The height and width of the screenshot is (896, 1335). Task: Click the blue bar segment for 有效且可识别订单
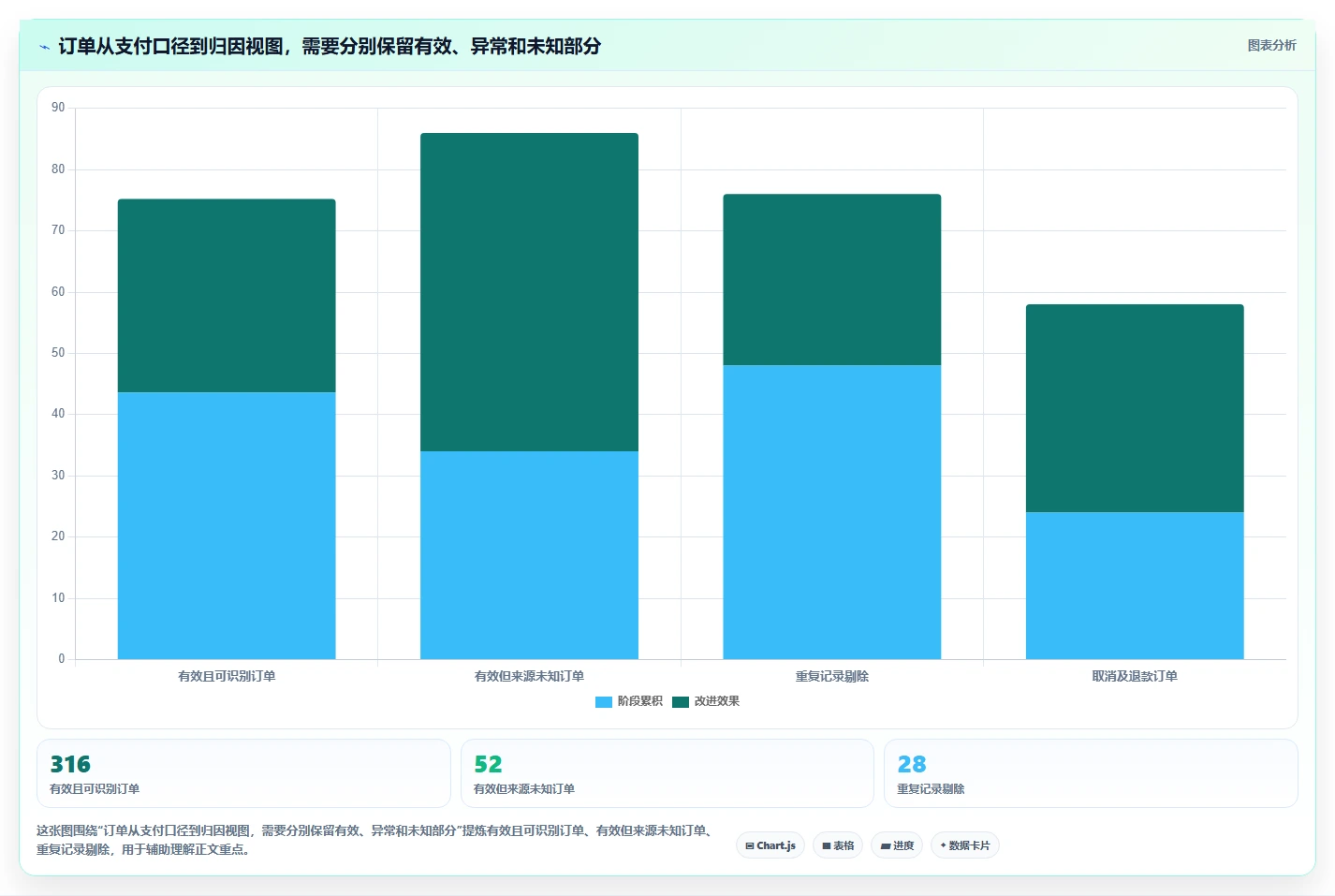(x=227, y=525)
